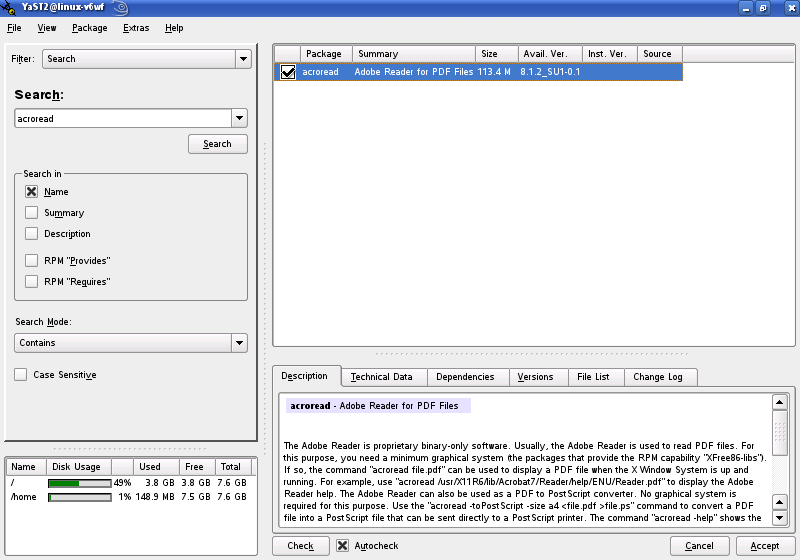Click the /home row name in disk table
The width and height of the screenshot is (800, 560).
(x=23, y=497)
